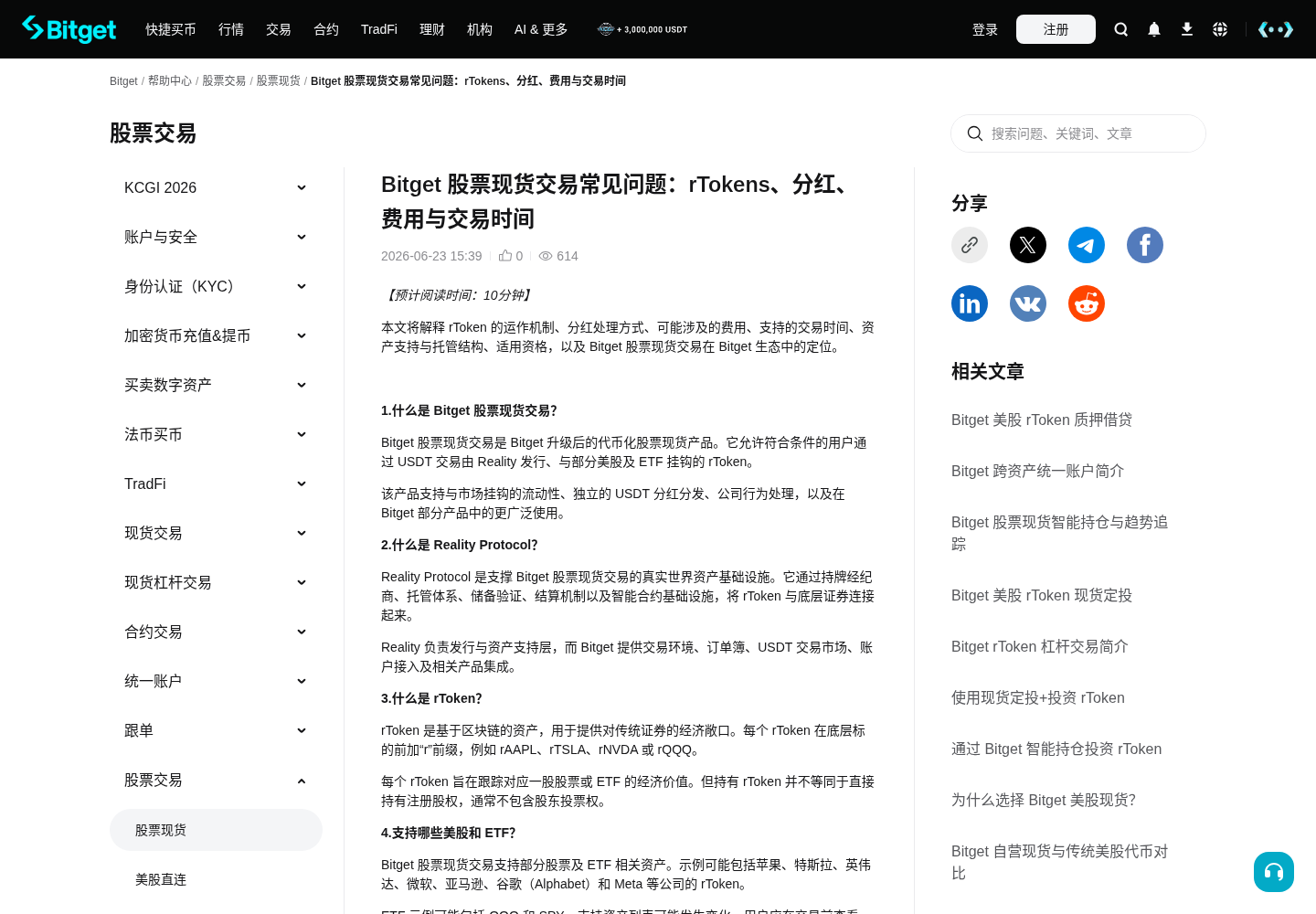Screen dimensions: 1316x914
Task: Open the search magnifier icon in header
Action: [x=1121, y=29]
